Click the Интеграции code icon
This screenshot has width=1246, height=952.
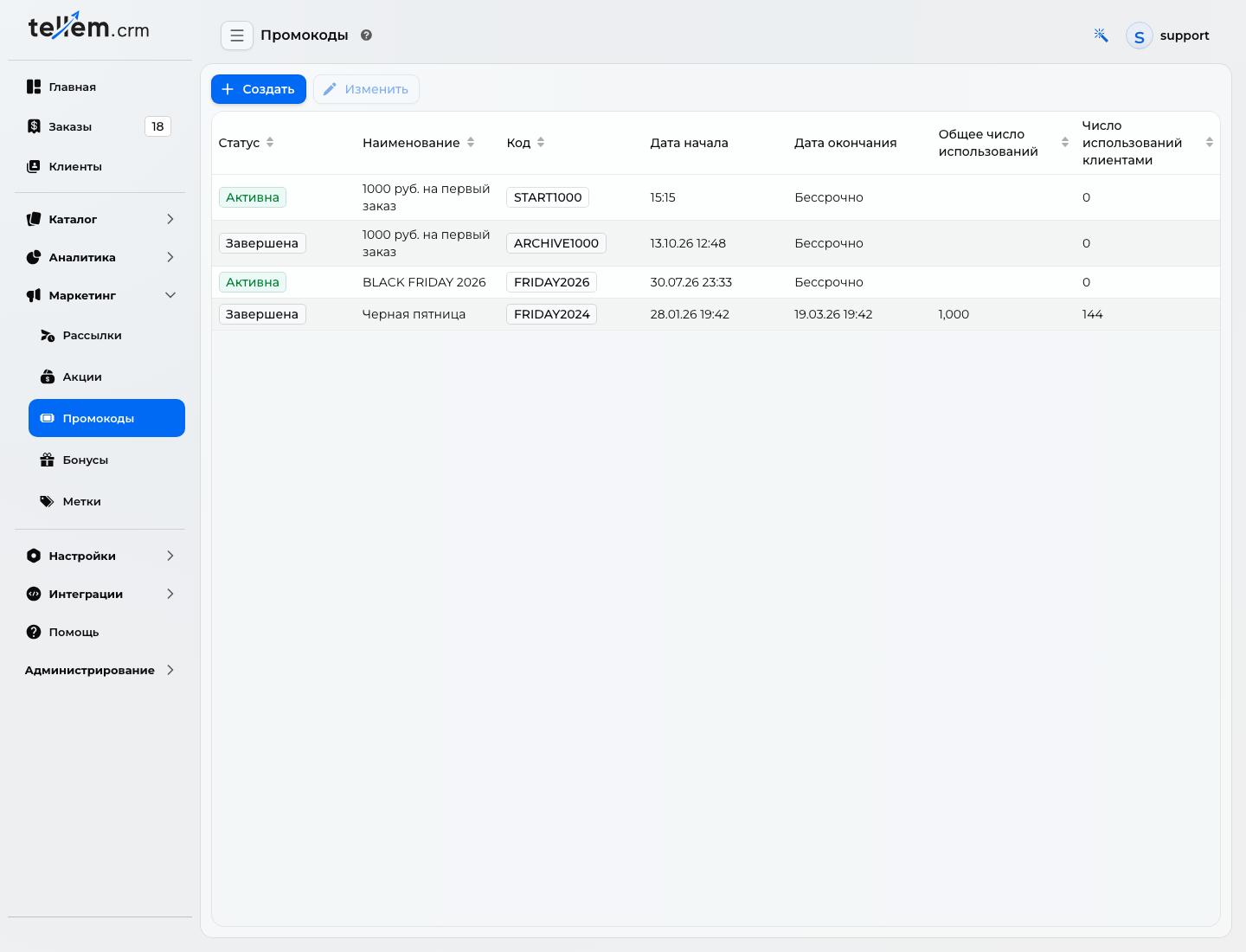click(34, 594)
